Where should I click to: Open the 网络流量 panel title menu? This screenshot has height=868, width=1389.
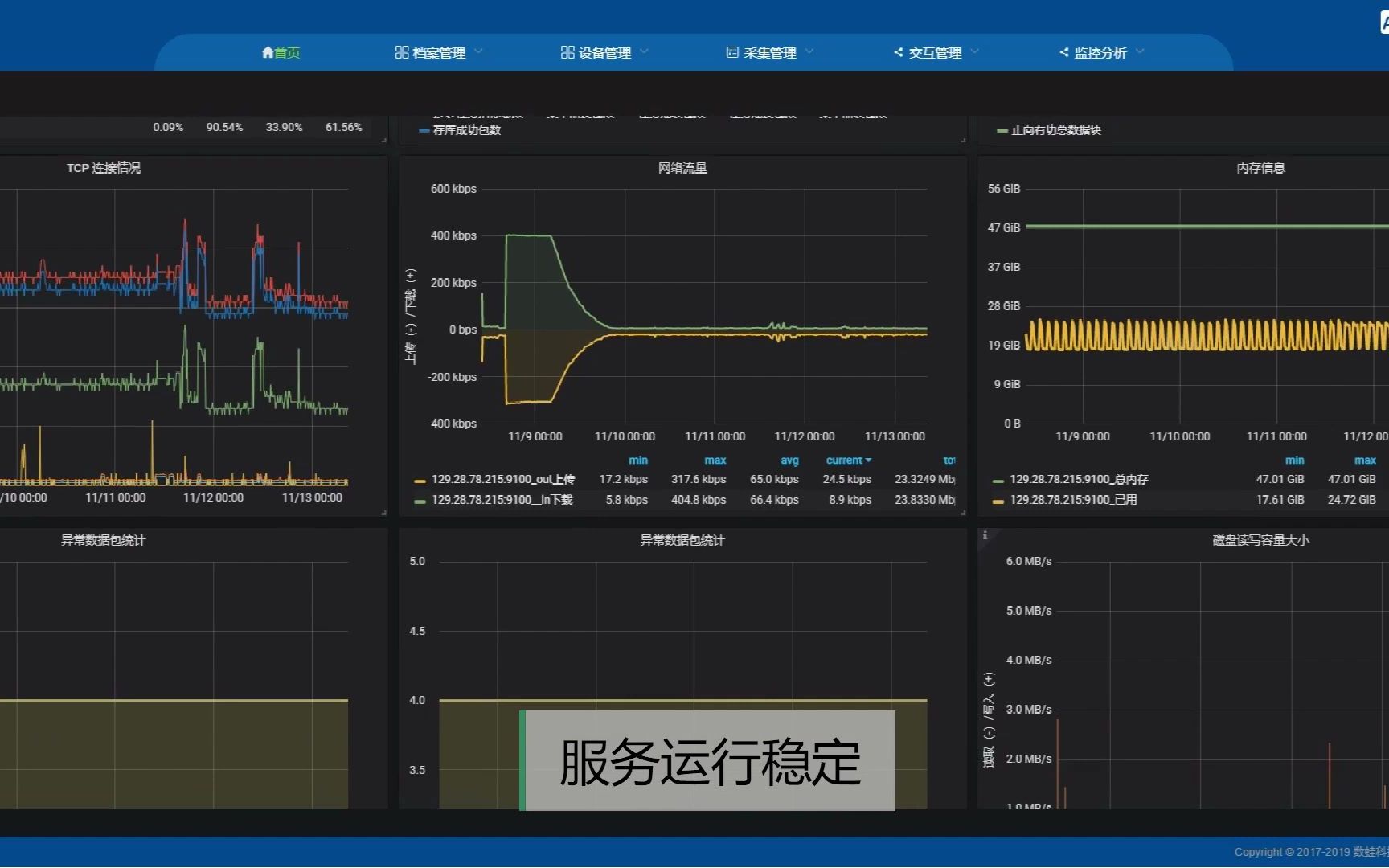(x=682, y=168)
